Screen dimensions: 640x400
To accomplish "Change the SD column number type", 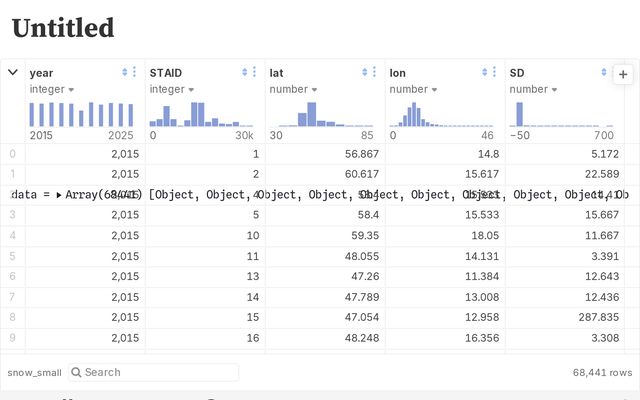I will click(x=533, y=89).
